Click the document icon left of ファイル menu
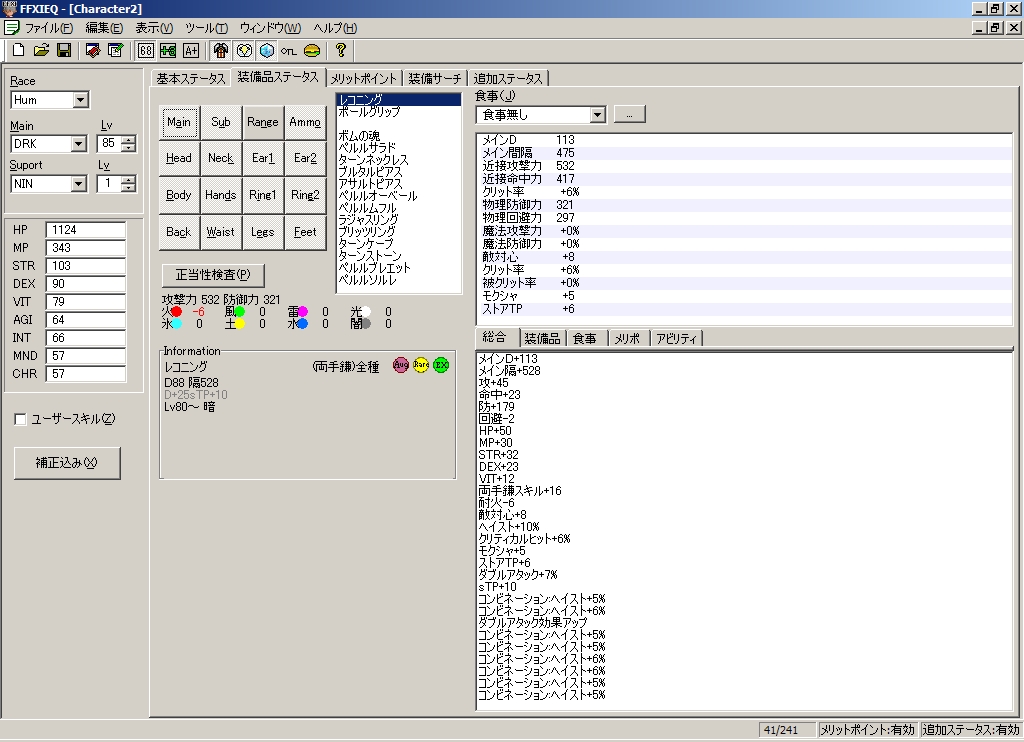 tap(11, 27)
